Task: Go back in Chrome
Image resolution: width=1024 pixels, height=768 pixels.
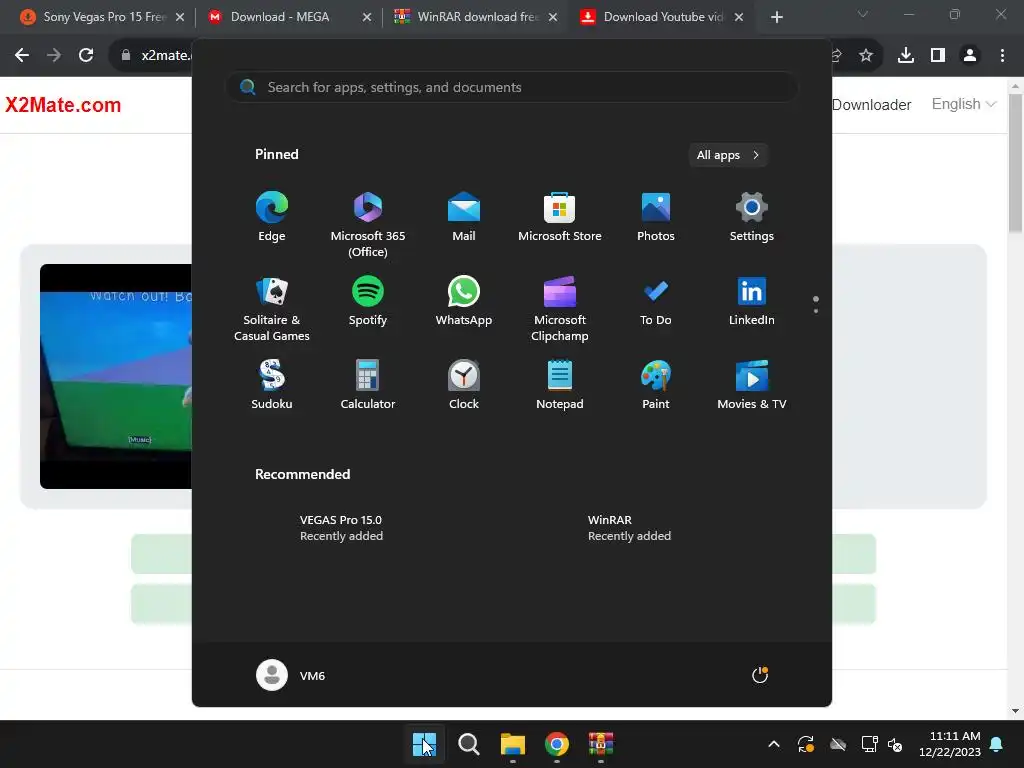Action: 22,56
